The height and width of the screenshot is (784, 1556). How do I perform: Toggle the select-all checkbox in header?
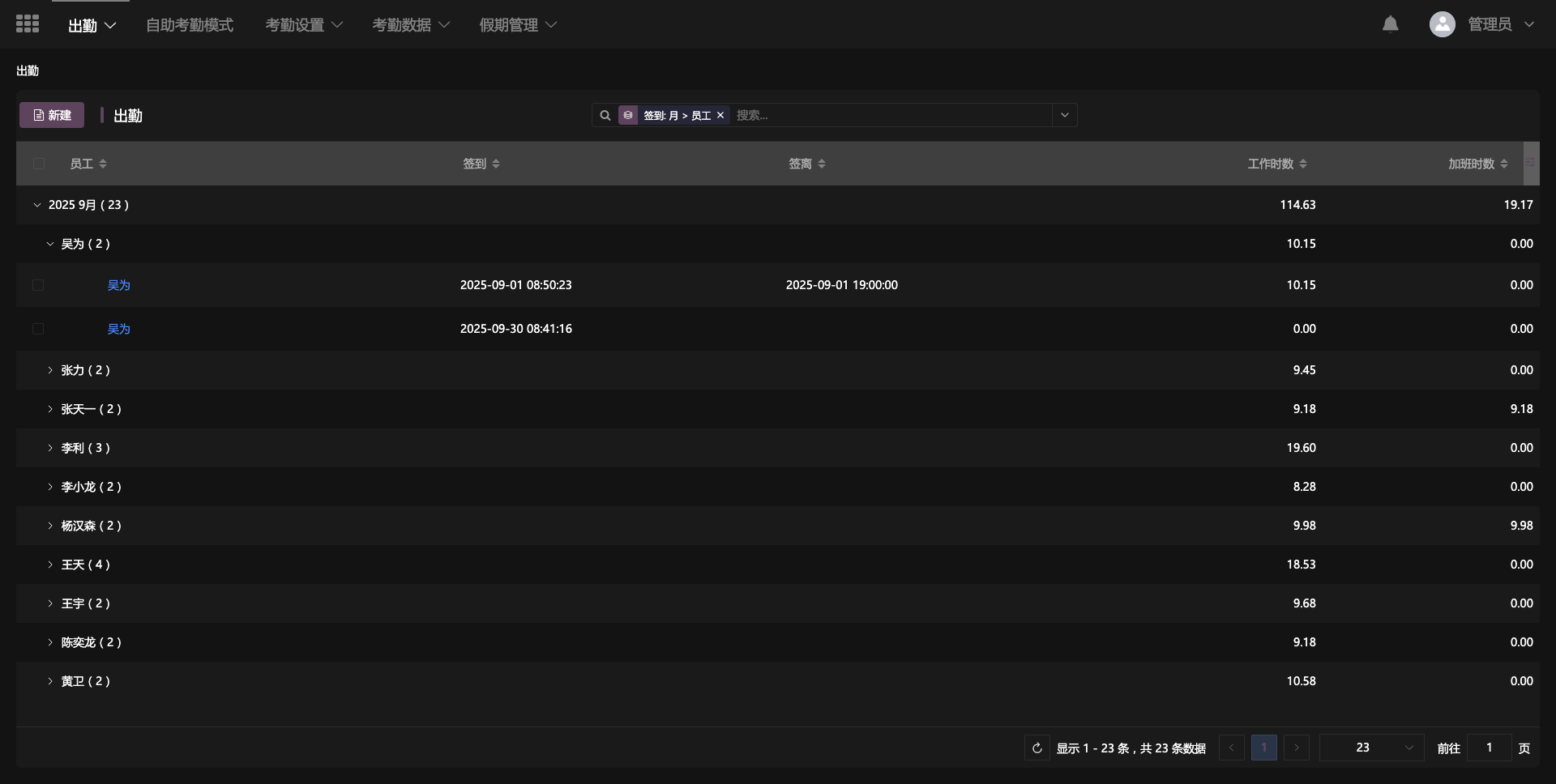tap(38, 164)
